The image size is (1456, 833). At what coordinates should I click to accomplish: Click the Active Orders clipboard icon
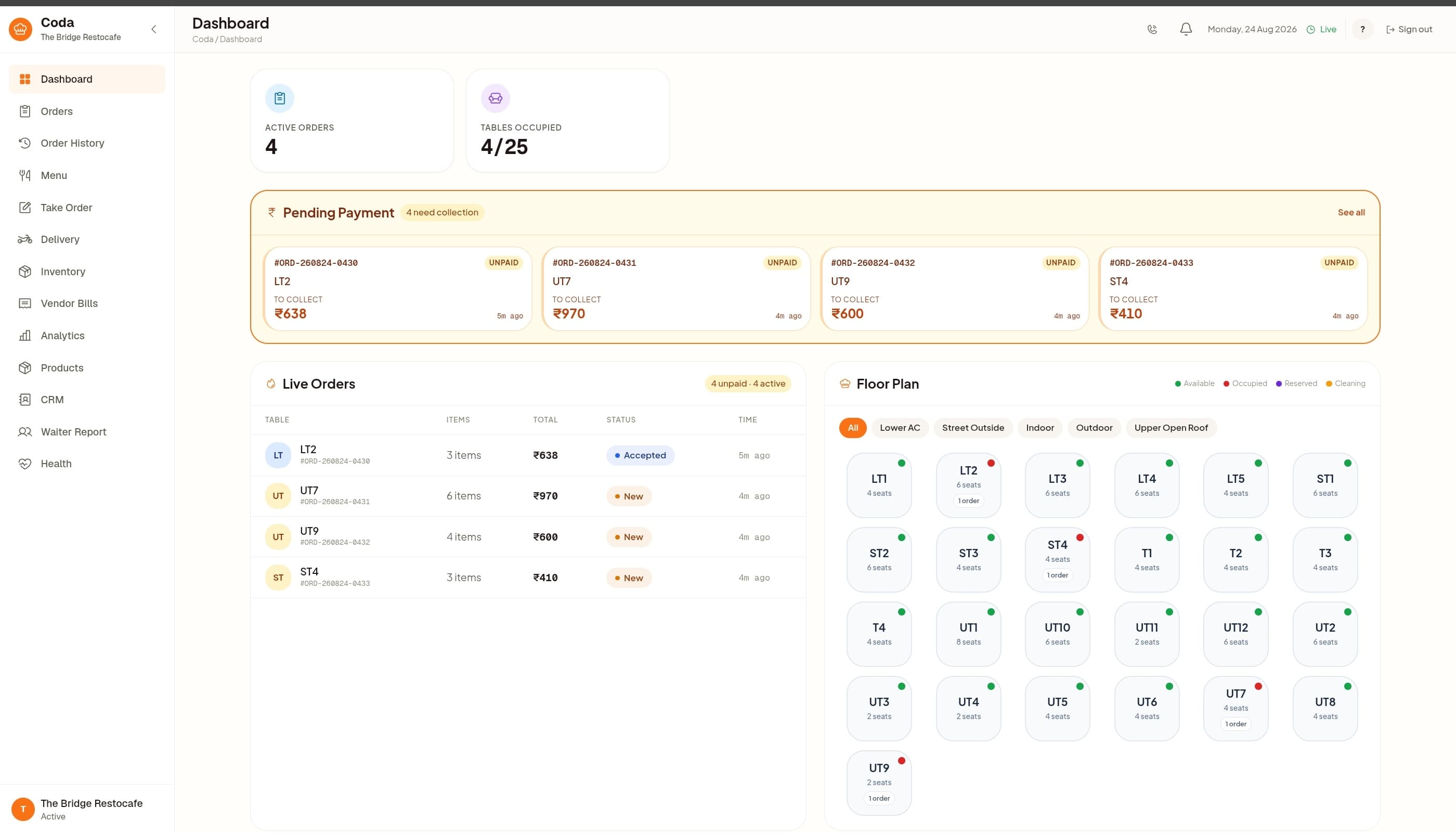[x=280, y=98]
